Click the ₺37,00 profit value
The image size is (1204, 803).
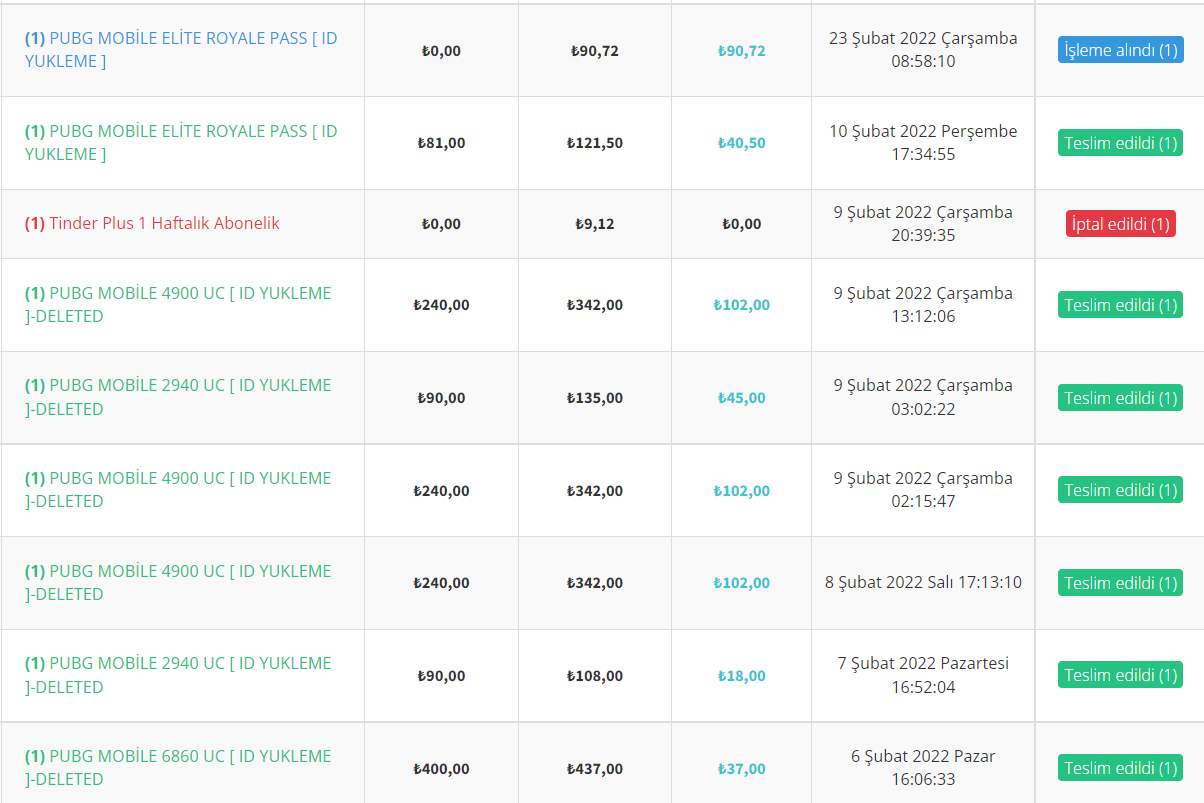pyautogui.click(x=742, y=769)
